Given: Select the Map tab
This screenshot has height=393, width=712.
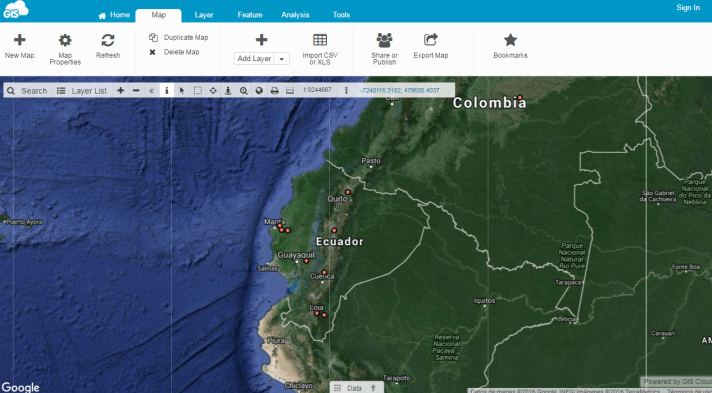Looking at the screenshot, I should coord(158,15).
